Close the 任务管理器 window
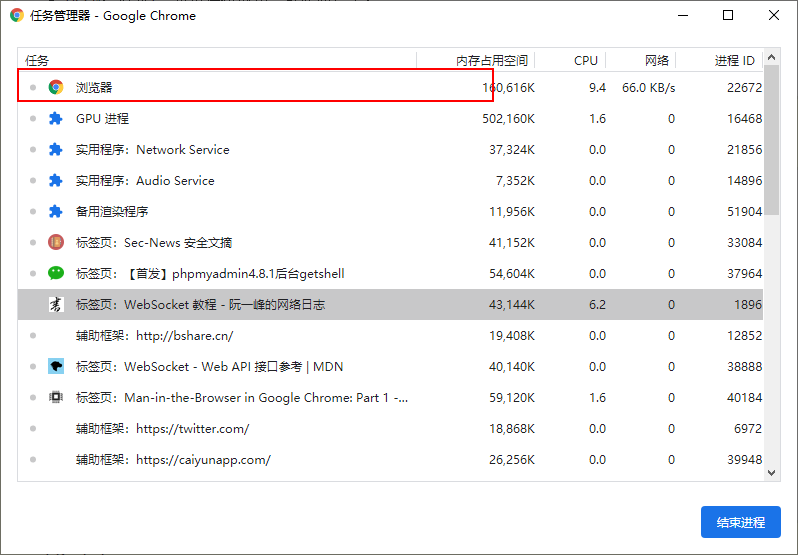Viewport: 798px width, 555px height. [774, 15]
